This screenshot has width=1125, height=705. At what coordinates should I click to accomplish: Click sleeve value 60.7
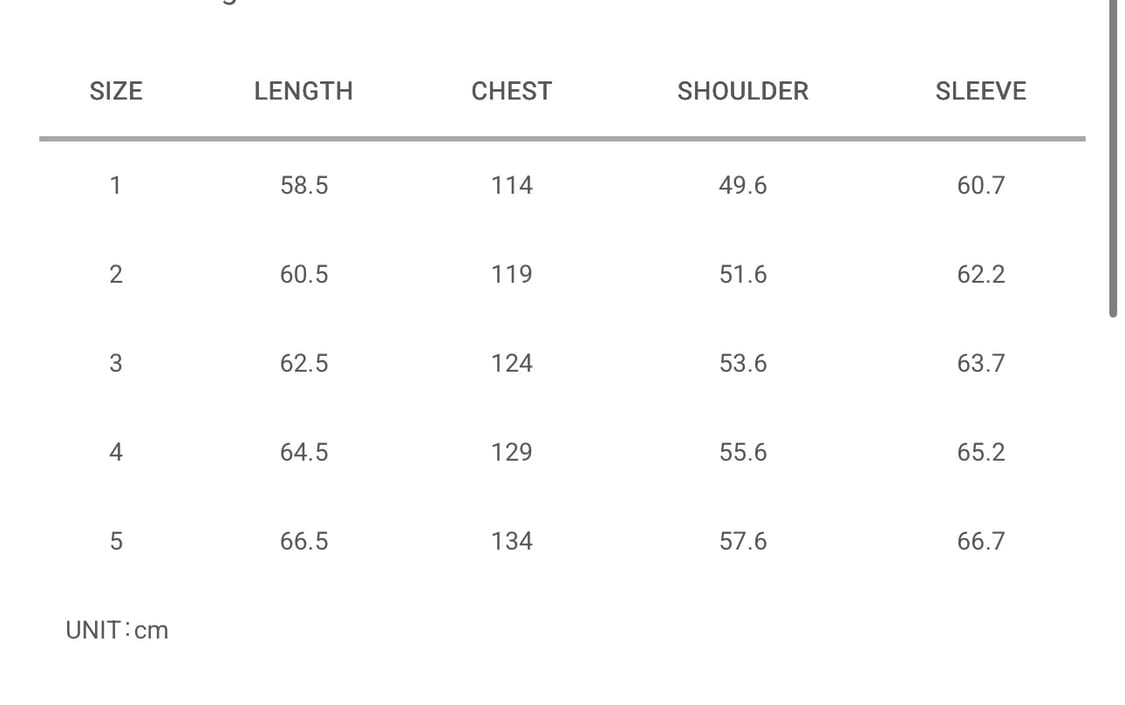pos(981,186)
